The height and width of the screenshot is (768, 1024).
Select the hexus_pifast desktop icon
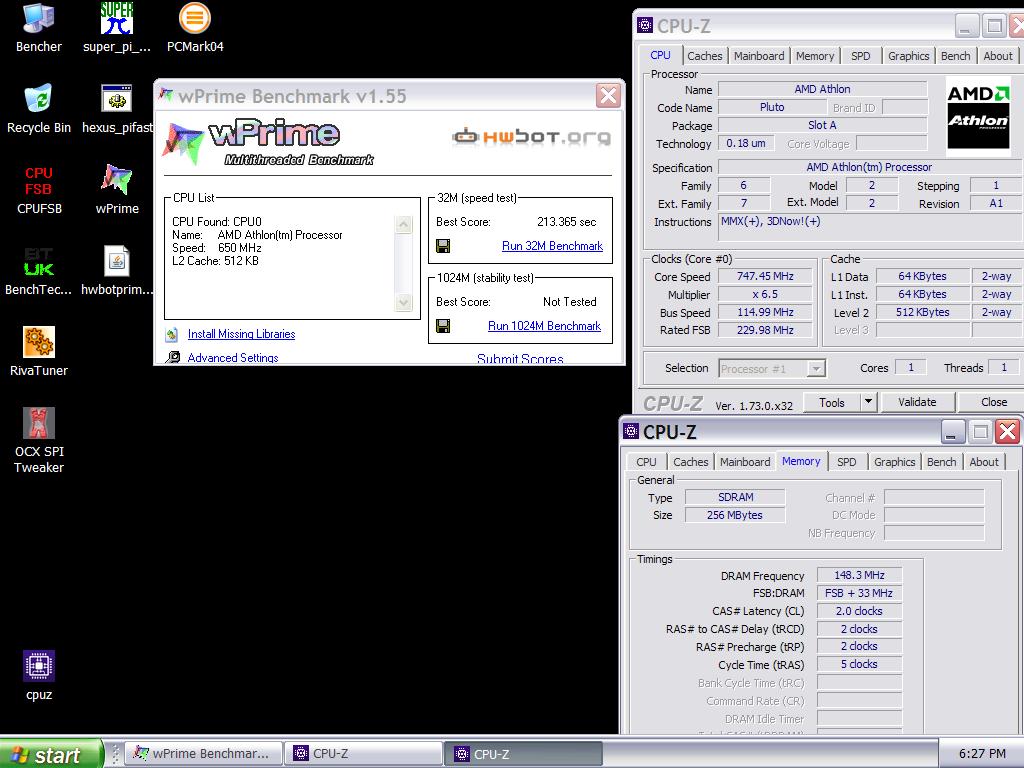[x=117, y=110]
